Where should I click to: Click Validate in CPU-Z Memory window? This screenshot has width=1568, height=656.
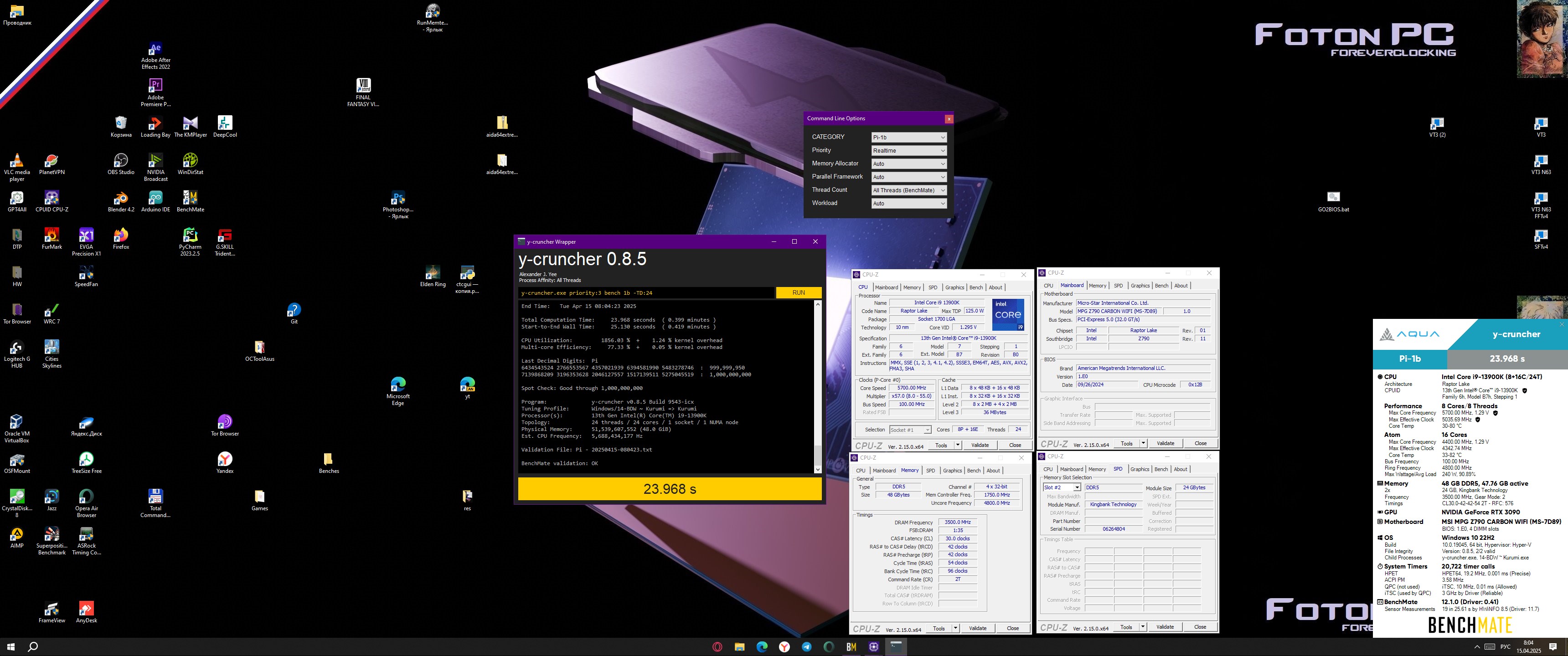click(x=978, y=628)
